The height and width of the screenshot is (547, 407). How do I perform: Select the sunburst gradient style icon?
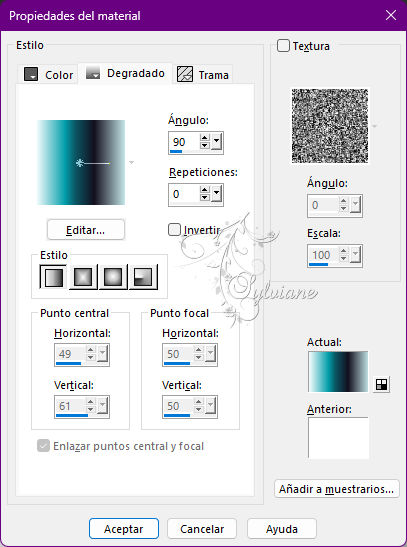[113, 277]
